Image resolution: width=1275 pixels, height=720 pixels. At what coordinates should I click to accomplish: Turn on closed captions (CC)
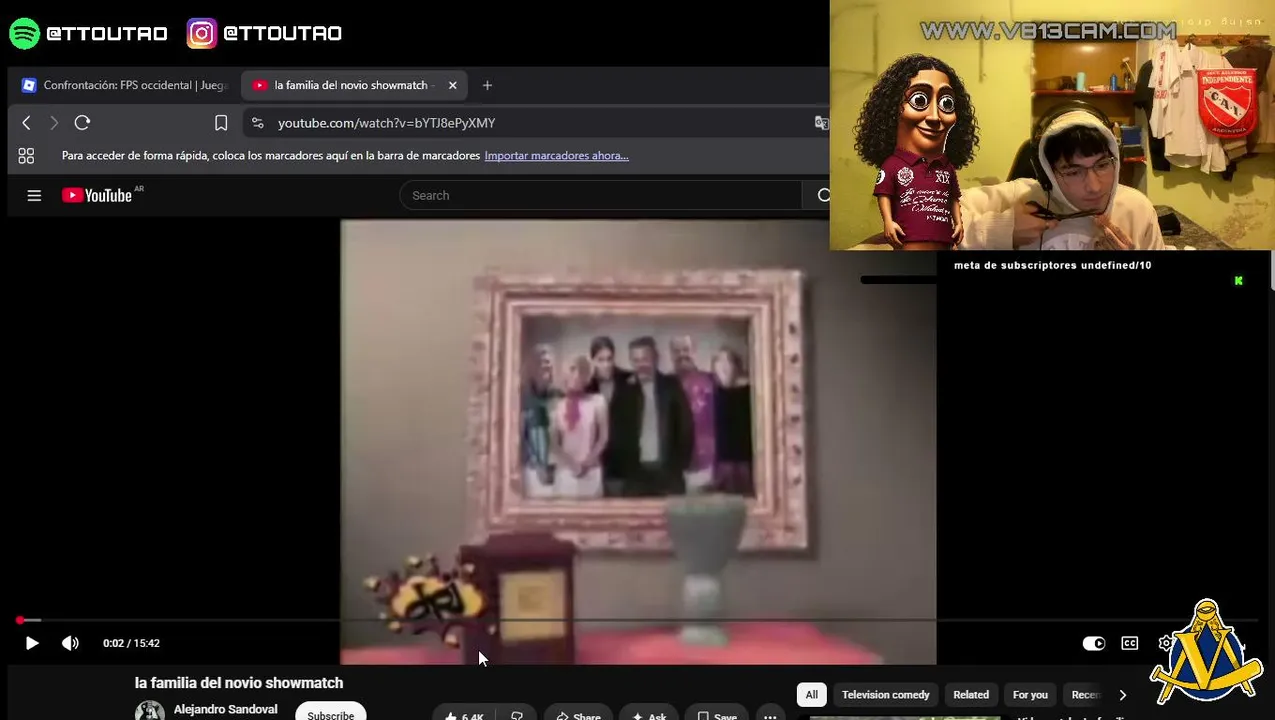click(x=1130, y=643)
